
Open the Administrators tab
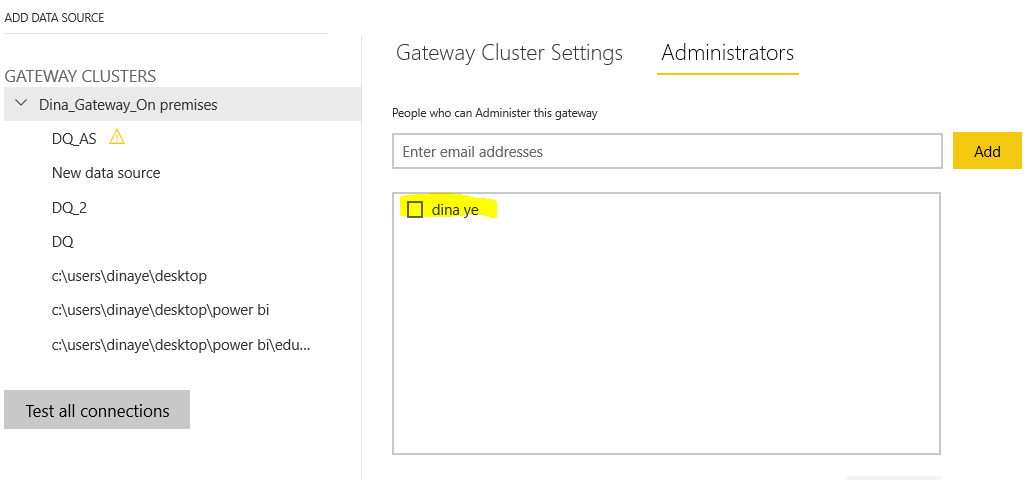[x=727, y=53]
